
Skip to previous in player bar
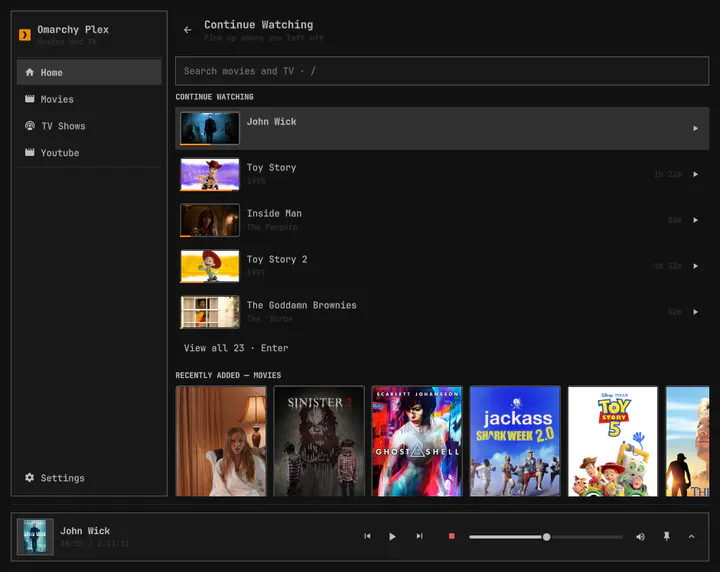click(367, 536)
